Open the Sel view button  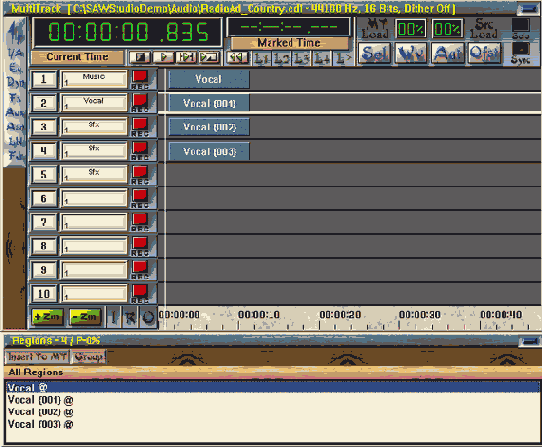374,53
